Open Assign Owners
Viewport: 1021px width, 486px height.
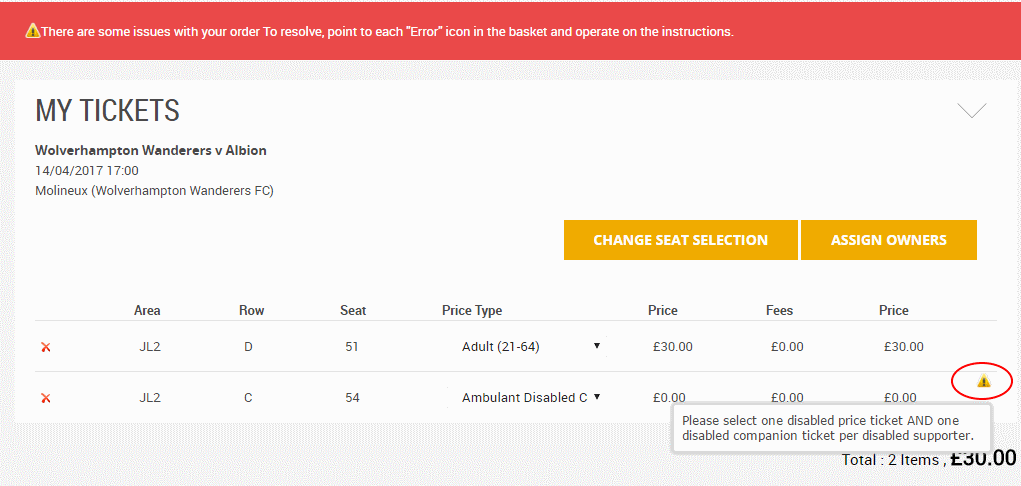[889, 240]
